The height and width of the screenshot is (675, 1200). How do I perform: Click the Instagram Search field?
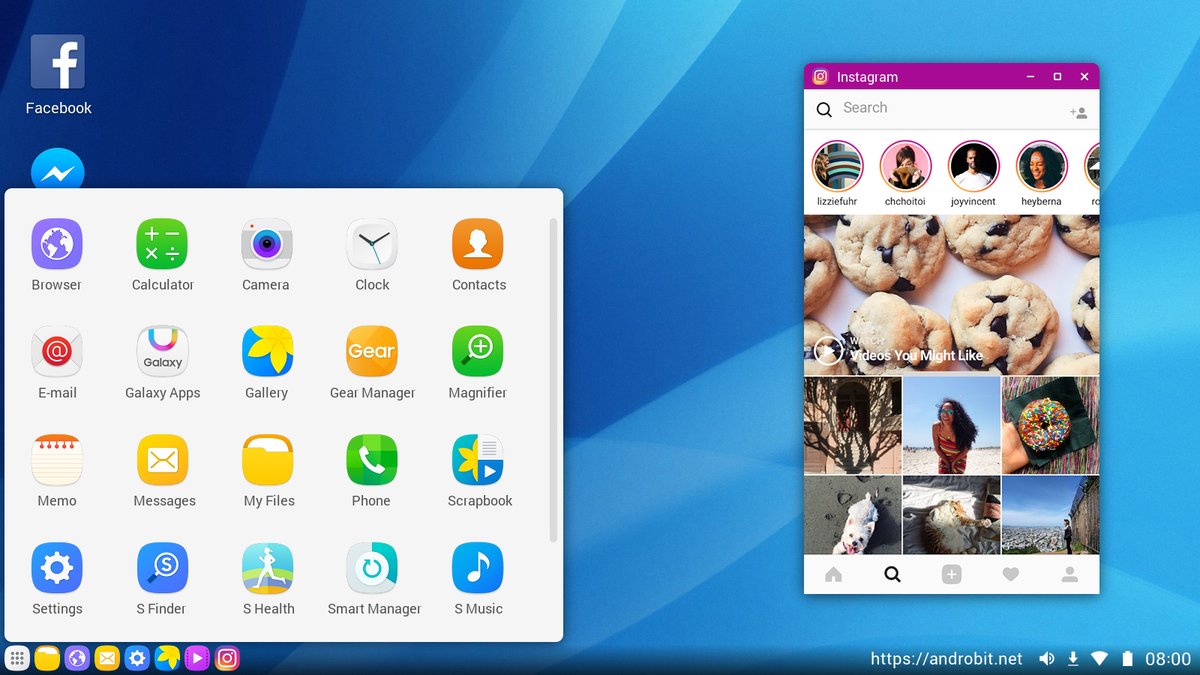click(x=940, y=108)
